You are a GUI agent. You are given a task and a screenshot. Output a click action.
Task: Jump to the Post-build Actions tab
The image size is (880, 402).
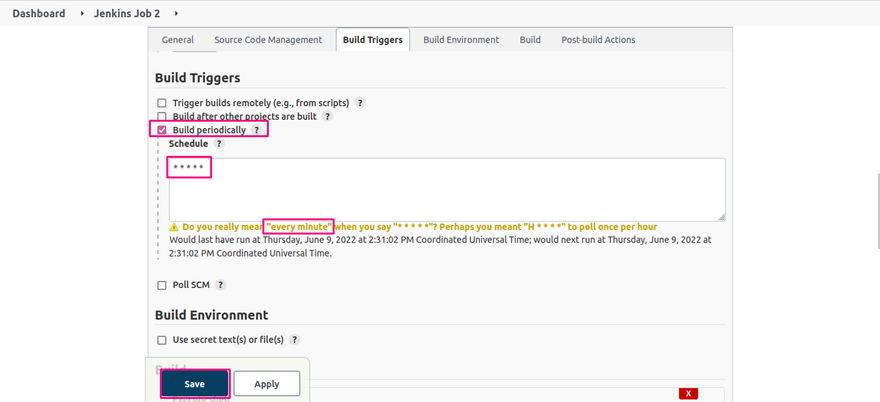click(598, 40)
